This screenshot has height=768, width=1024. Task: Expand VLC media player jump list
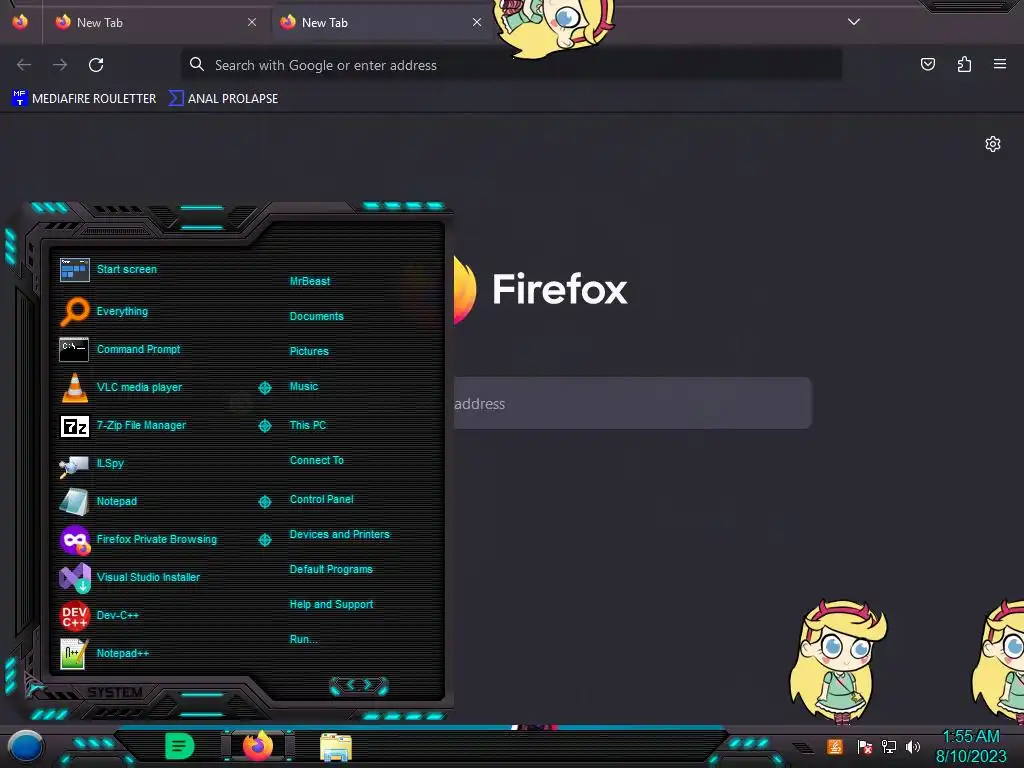tap(264, 388)
